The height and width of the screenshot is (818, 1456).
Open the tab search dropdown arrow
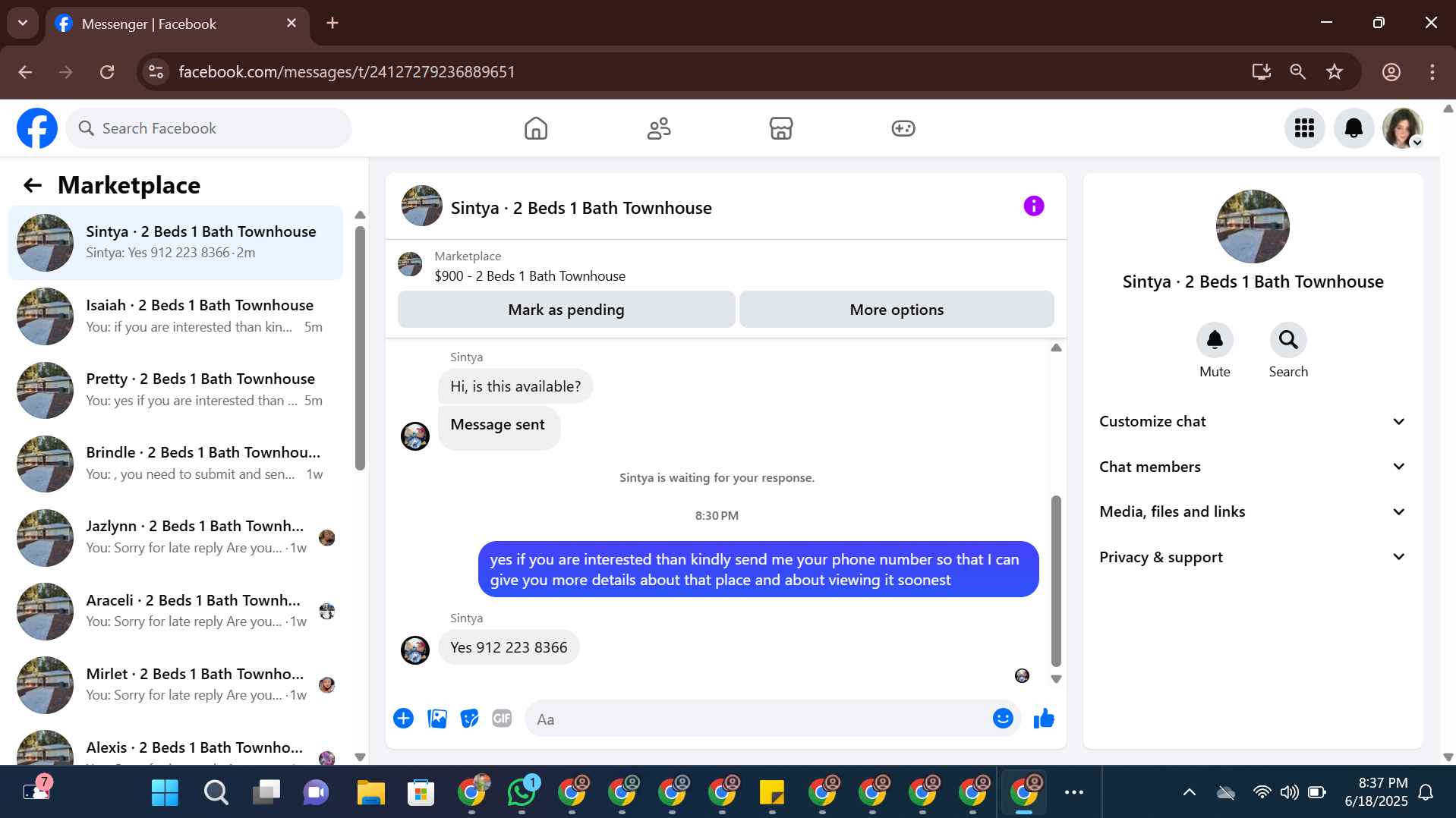coord(23,23)
